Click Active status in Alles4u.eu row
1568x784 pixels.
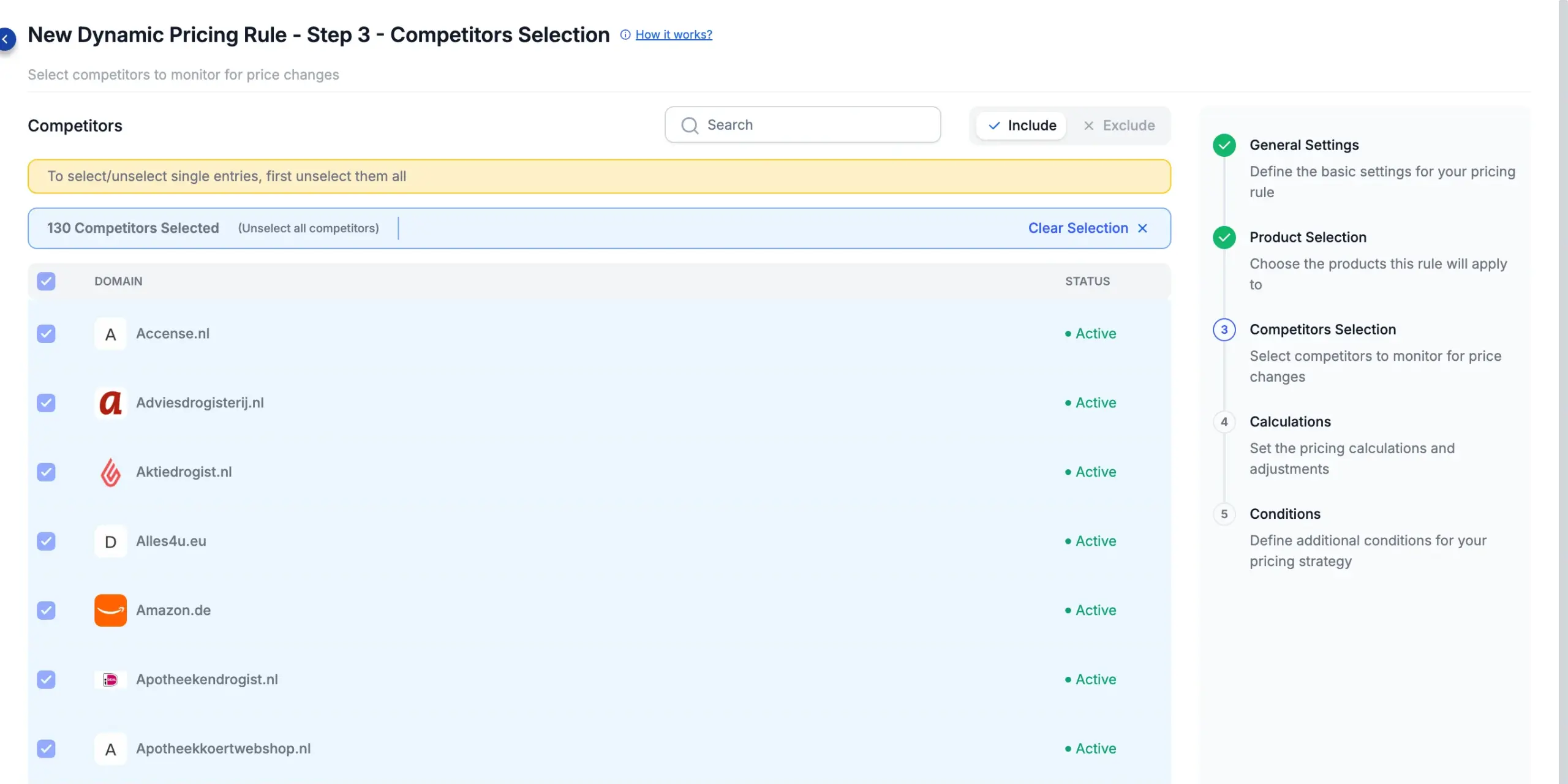(x=1090, y=541)
